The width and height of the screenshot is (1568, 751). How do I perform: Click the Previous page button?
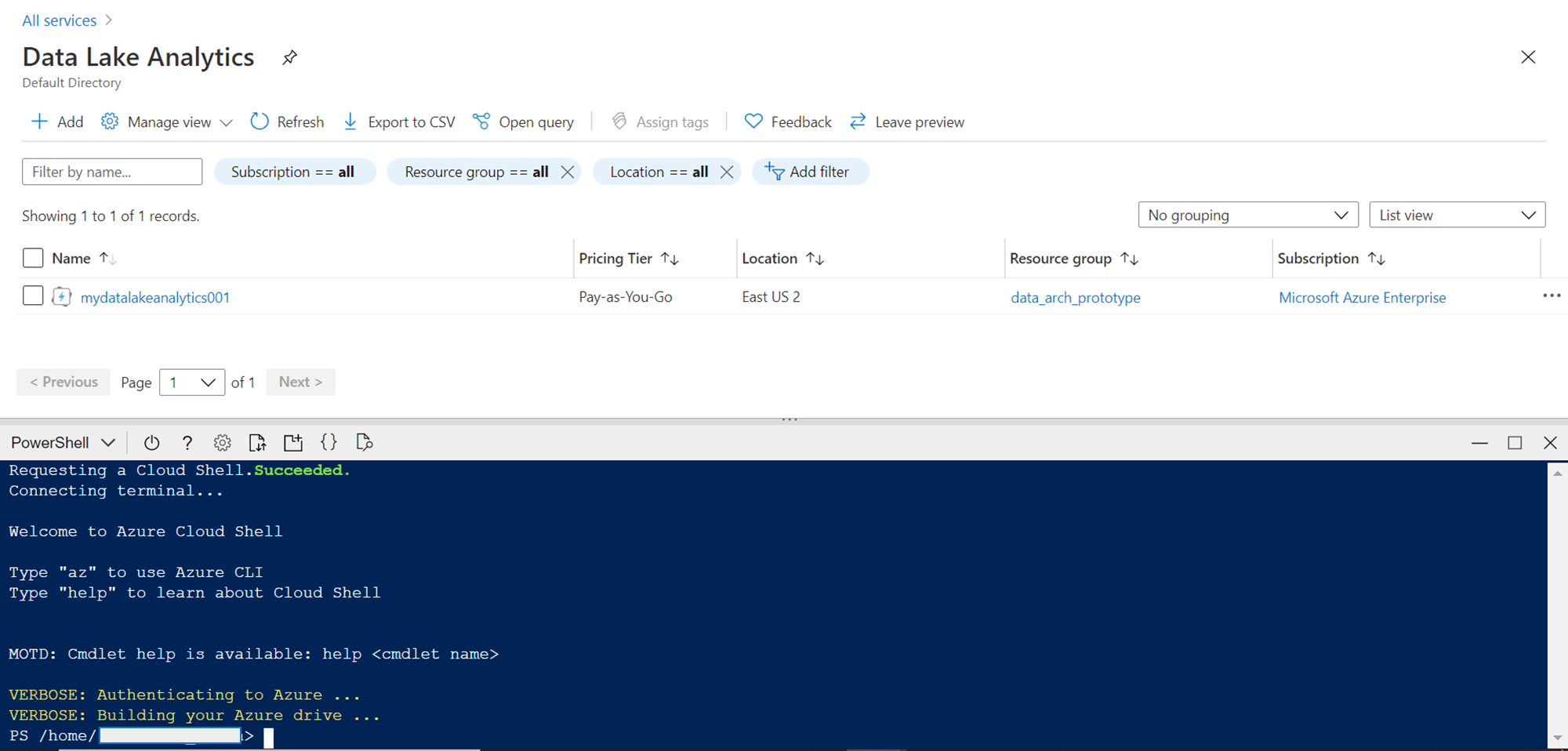coord(64,383)
